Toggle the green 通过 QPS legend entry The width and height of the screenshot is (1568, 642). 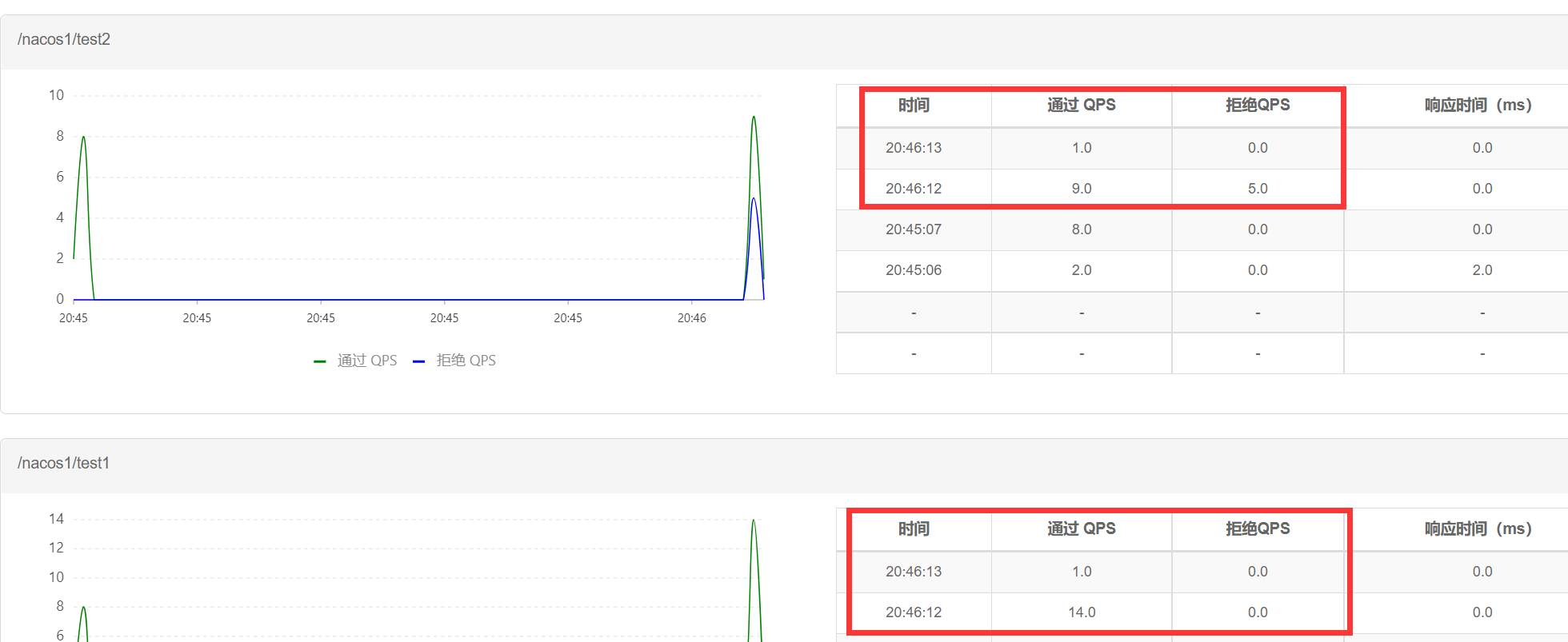click(x=355, y=361)
